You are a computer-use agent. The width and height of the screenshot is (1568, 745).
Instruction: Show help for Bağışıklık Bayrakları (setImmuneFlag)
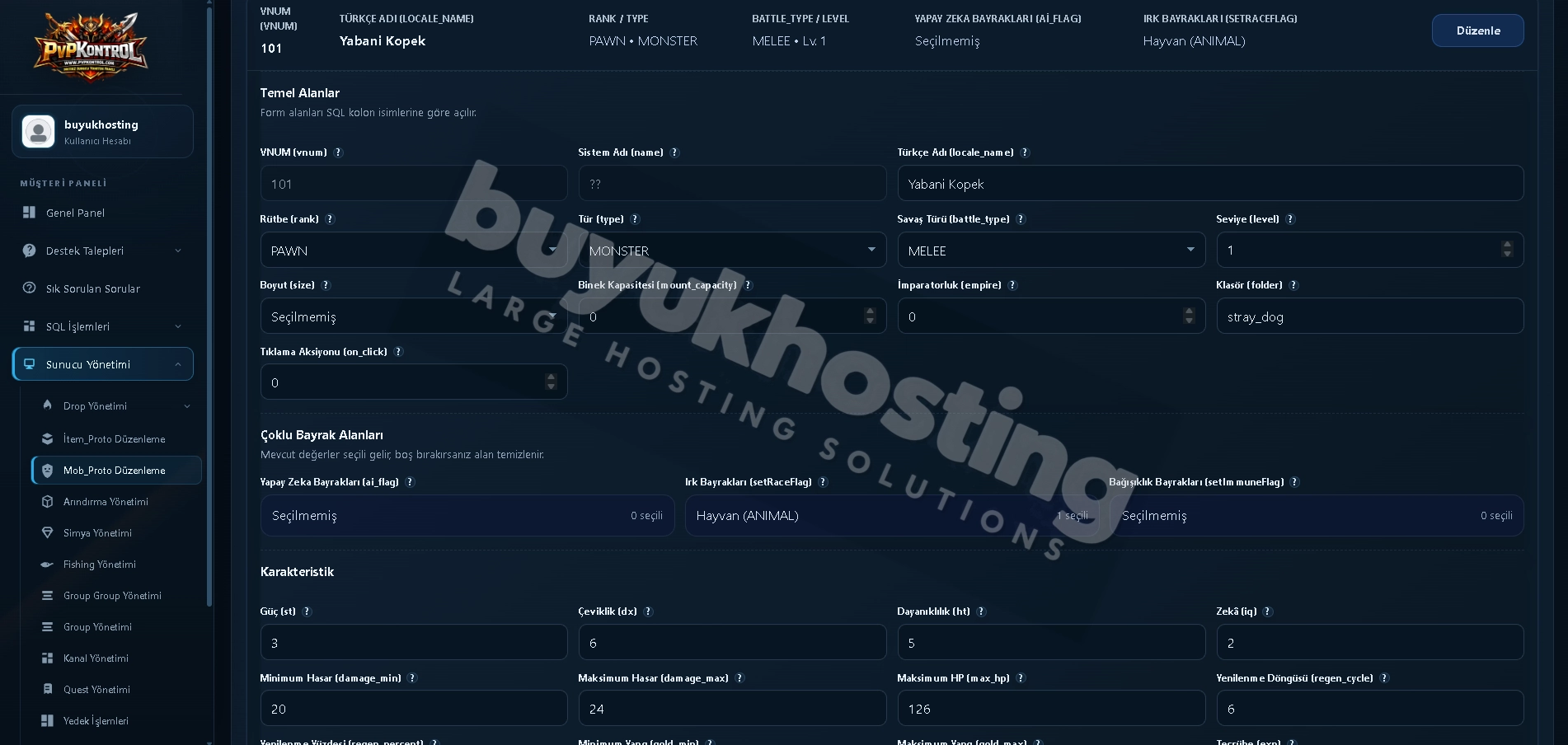(1294, 482)
